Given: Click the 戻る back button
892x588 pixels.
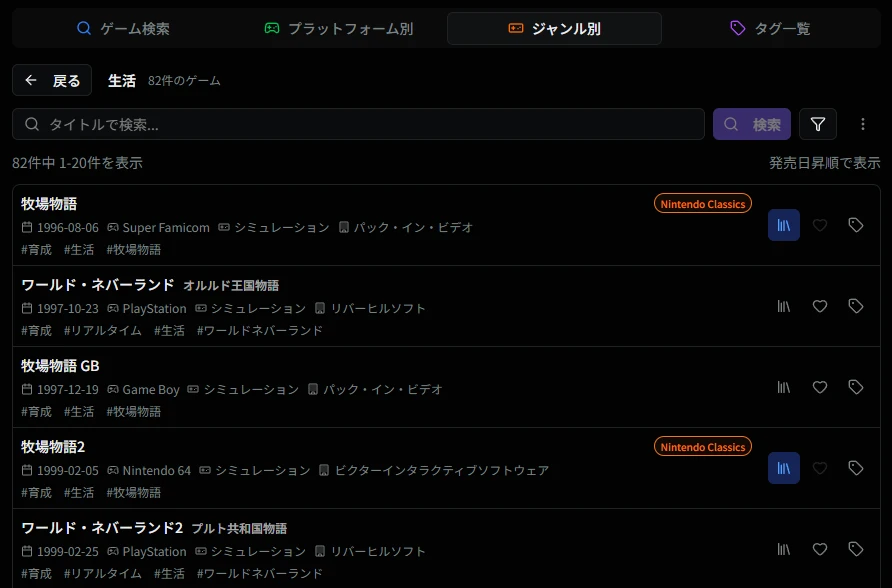Looking at the screenshot, I should (51, 80).
